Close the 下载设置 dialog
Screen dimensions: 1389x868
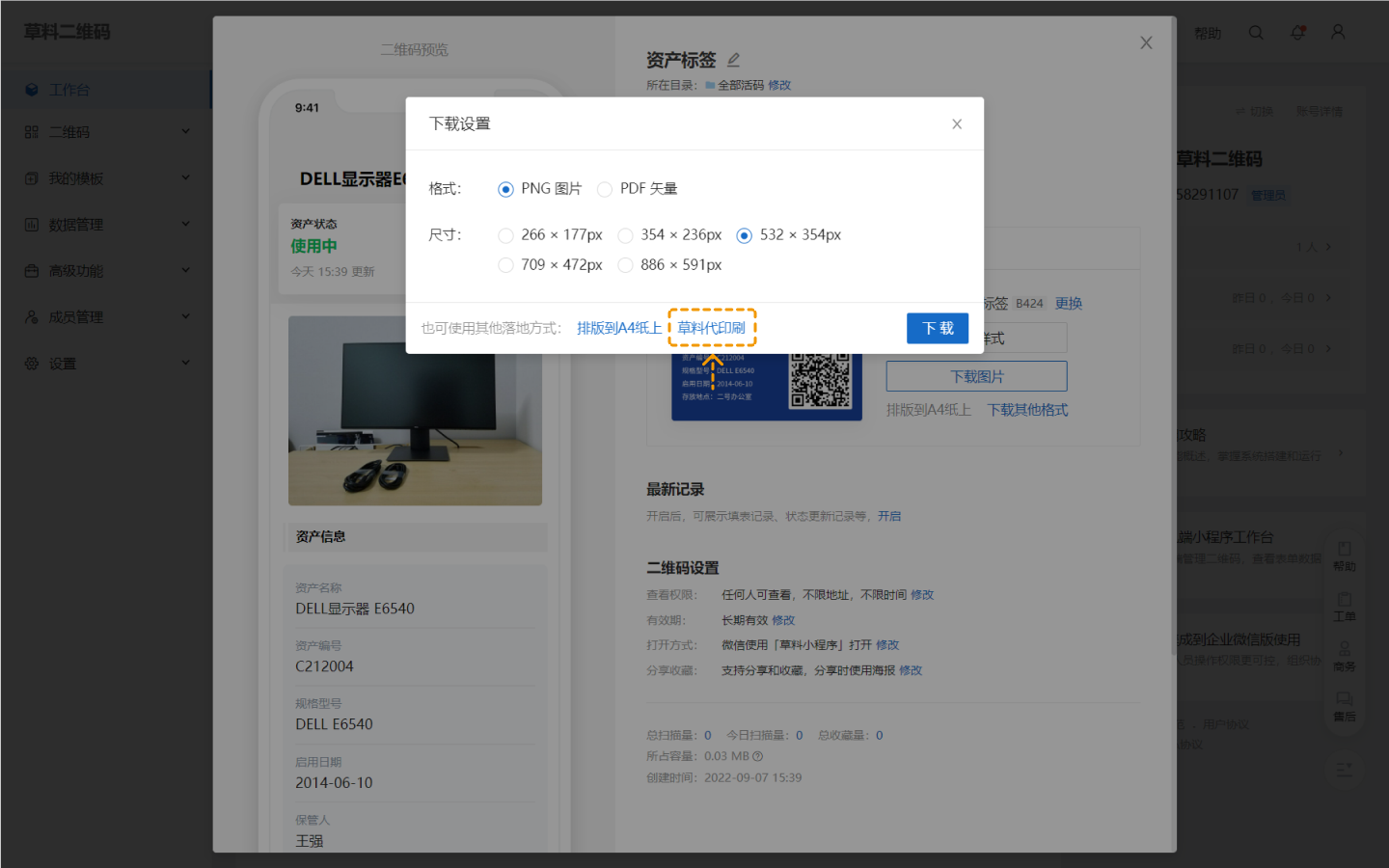coord(956,124)
